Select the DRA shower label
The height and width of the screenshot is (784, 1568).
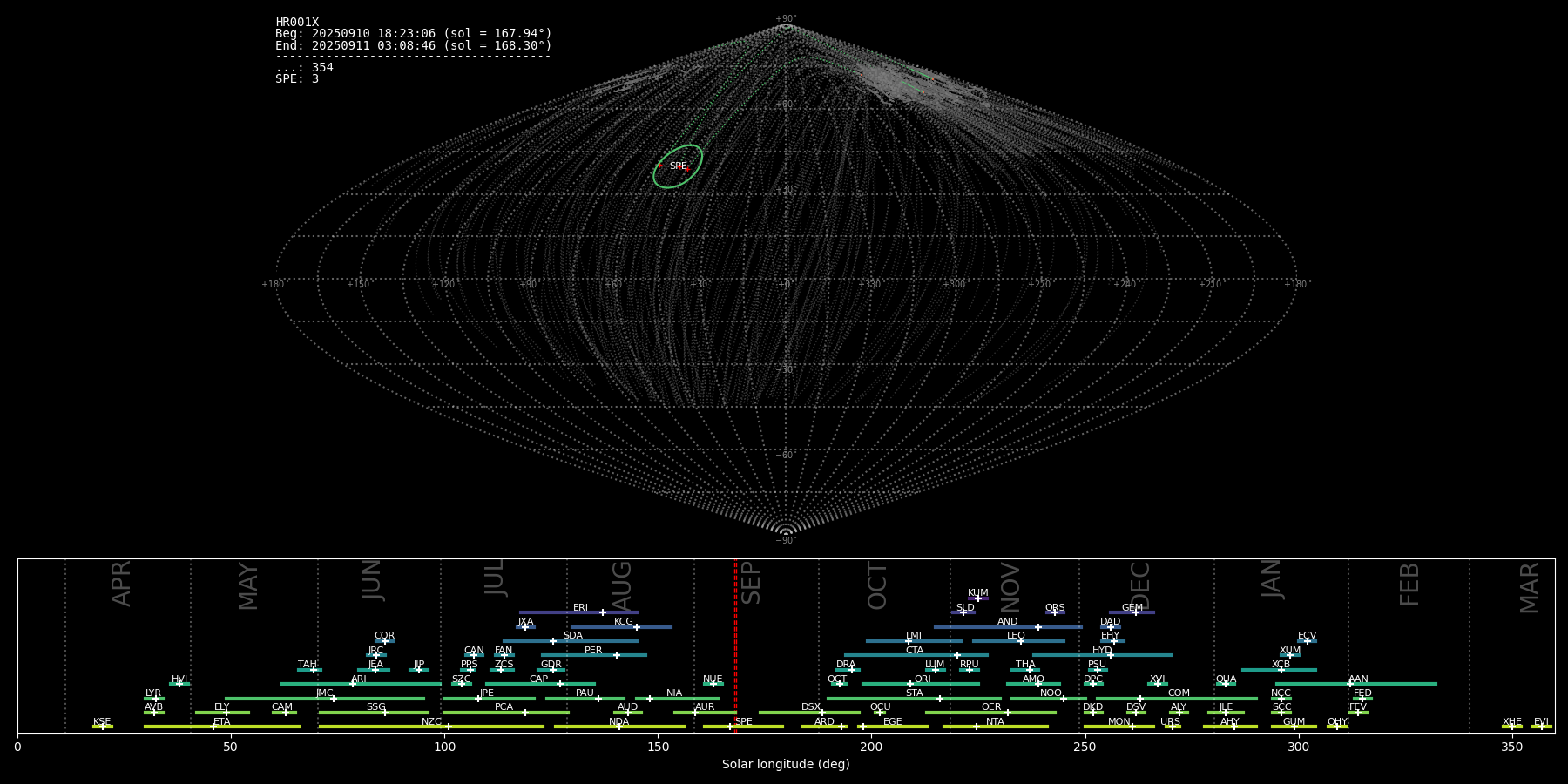coord(846,665)
